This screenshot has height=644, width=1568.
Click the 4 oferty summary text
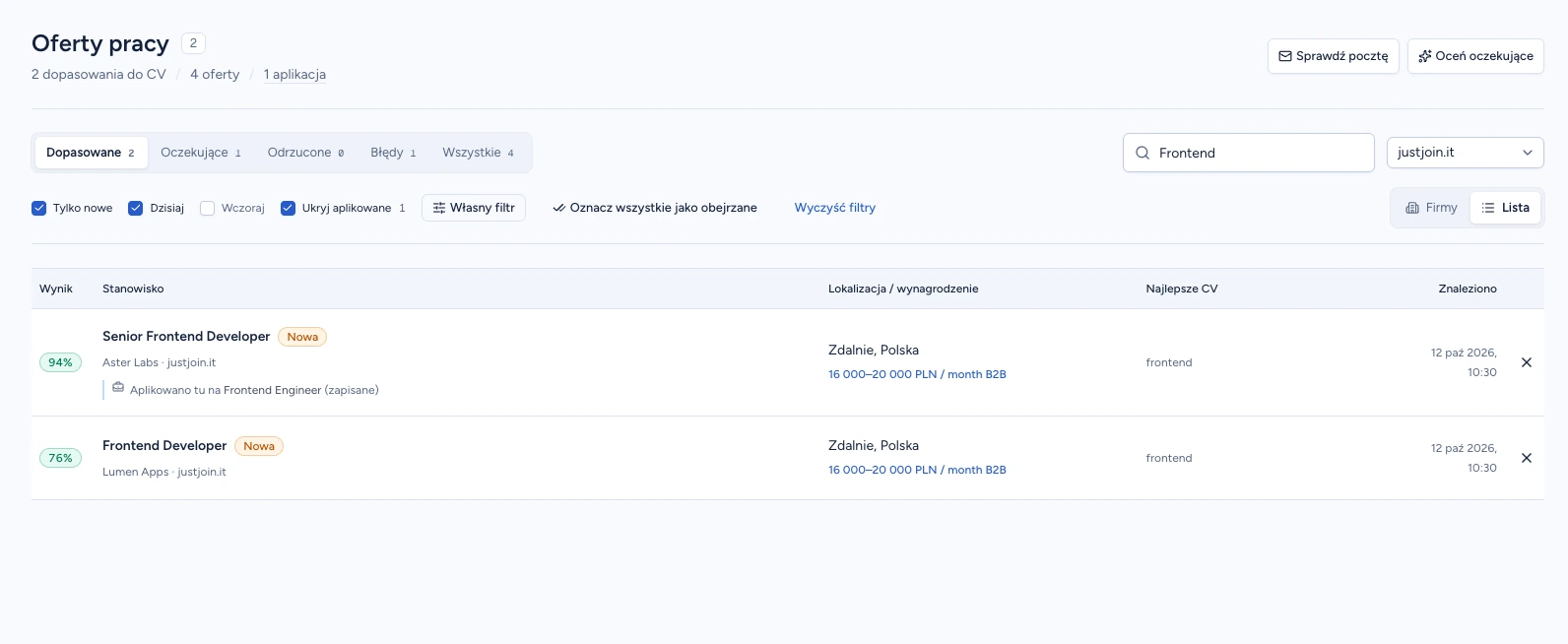point(215,75)
